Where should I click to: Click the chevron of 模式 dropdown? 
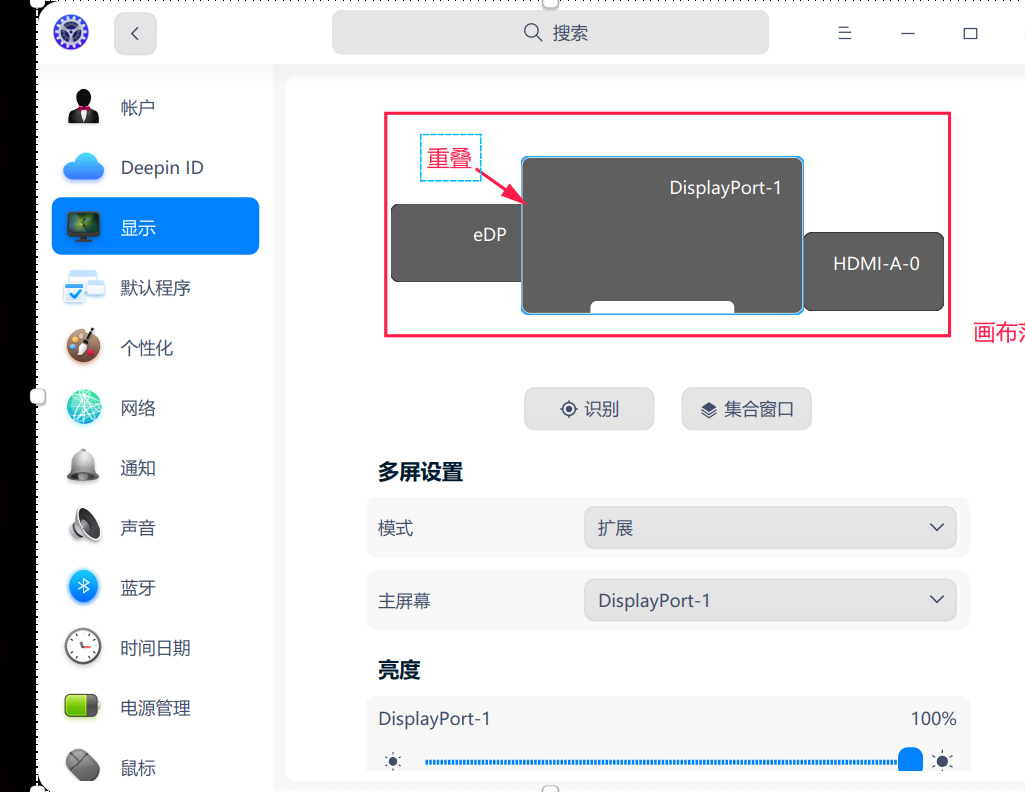point(937,527)
